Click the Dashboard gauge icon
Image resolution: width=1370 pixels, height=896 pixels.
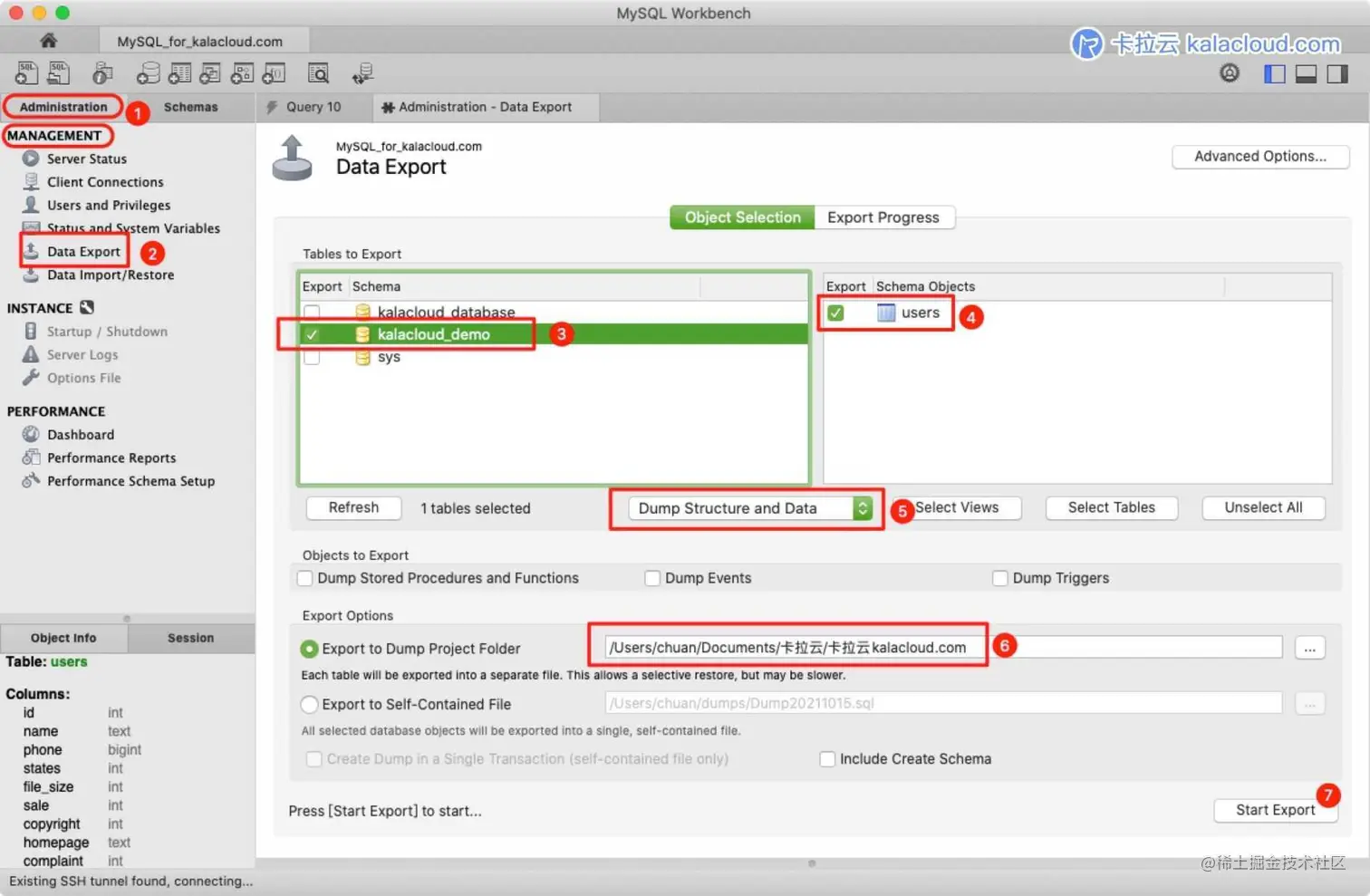point(31,434)
